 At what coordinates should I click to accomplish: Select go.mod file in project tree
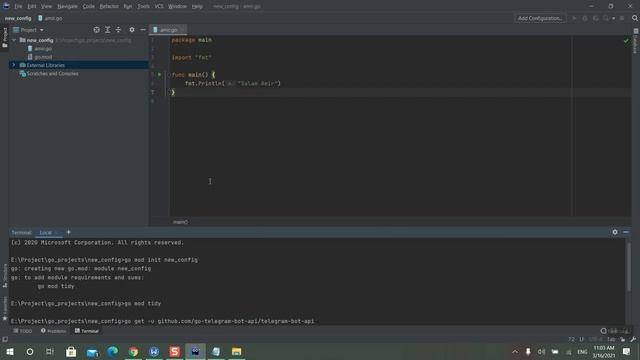[x=43, y=57]
